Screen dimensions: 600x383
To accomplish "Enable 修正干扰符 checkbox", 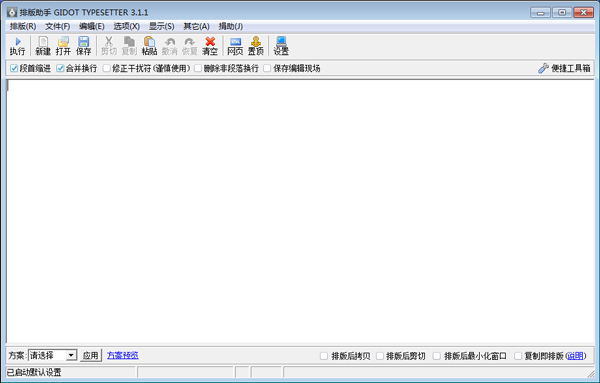I will click(106, 68).
